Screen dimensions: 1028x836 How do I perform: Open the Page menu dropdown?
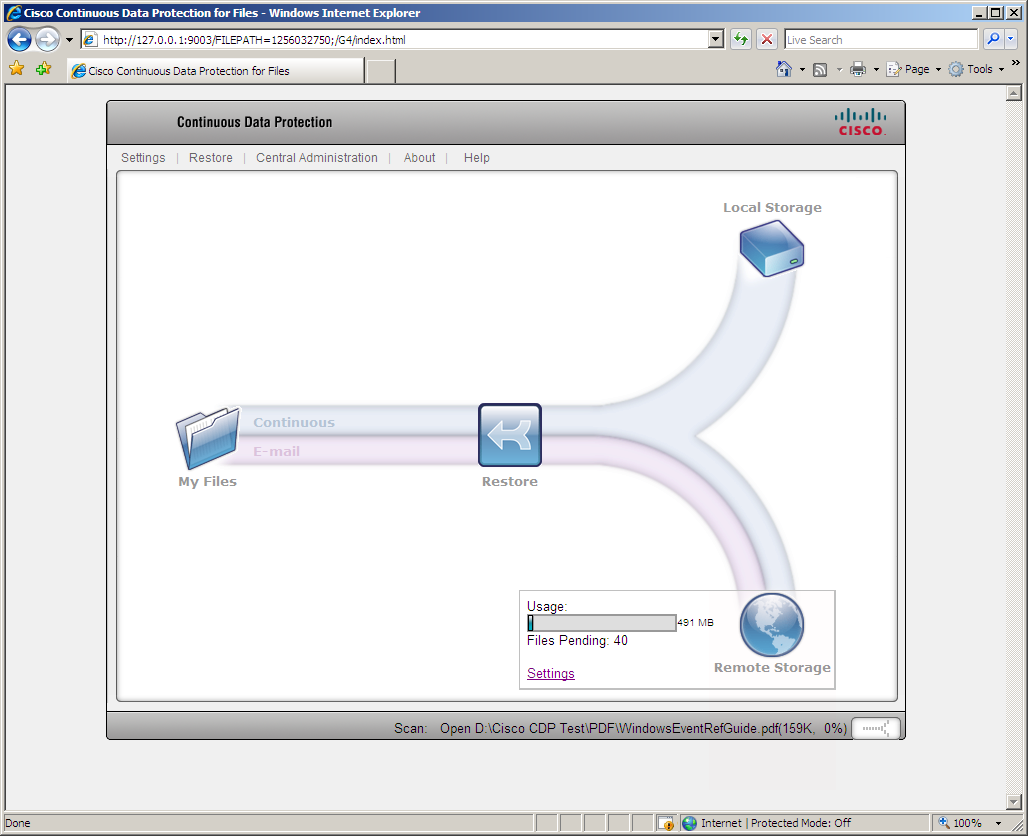[x=914, y=70]
